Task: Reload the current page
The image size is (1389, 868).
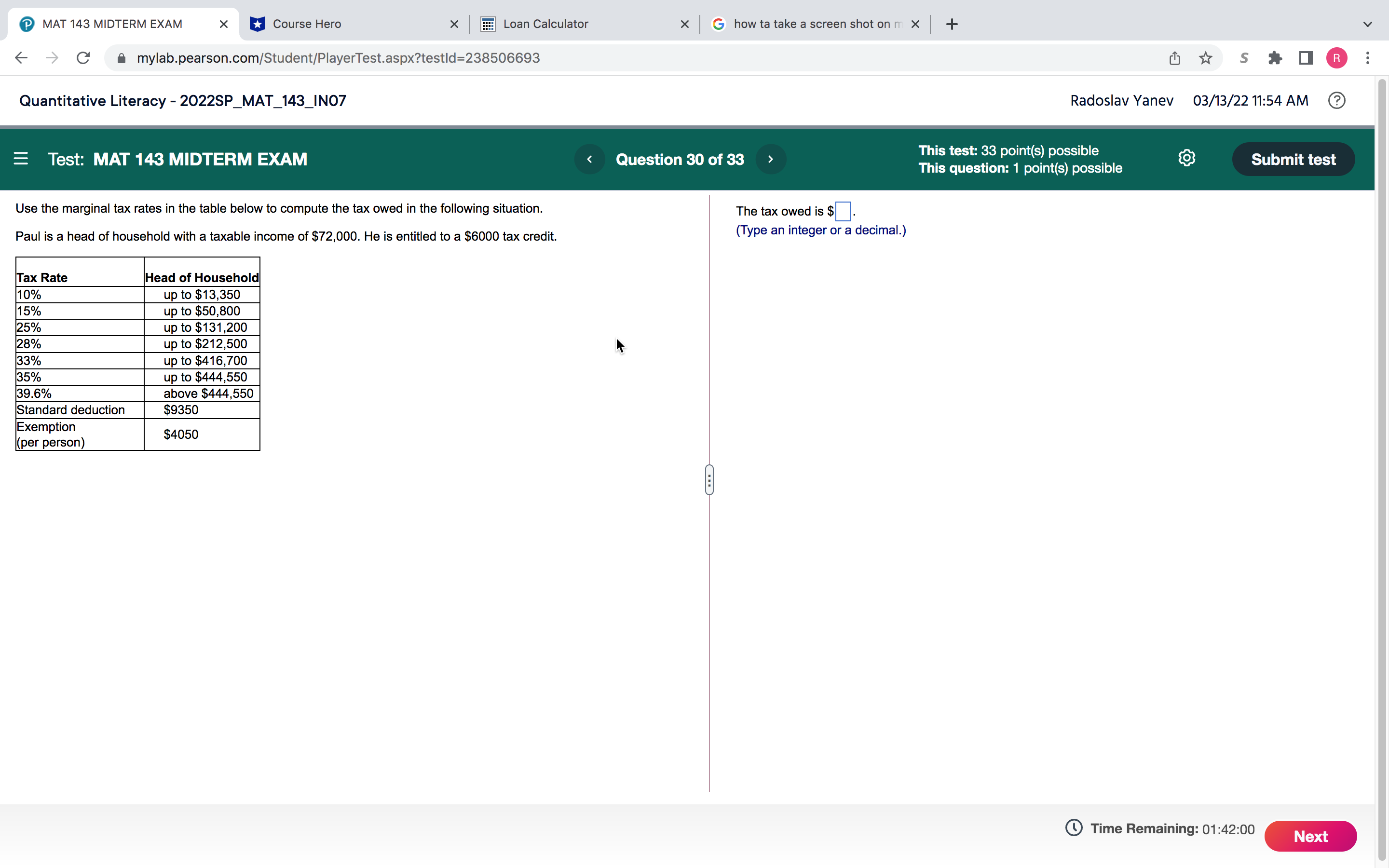Action: pos(83,58)
